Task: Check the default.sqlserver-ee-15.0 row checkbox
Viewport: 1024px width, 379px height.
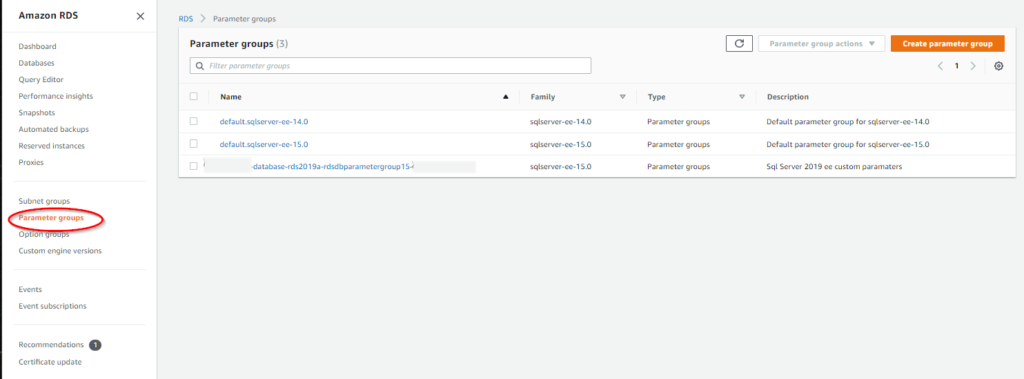Action: coord(193,144)
